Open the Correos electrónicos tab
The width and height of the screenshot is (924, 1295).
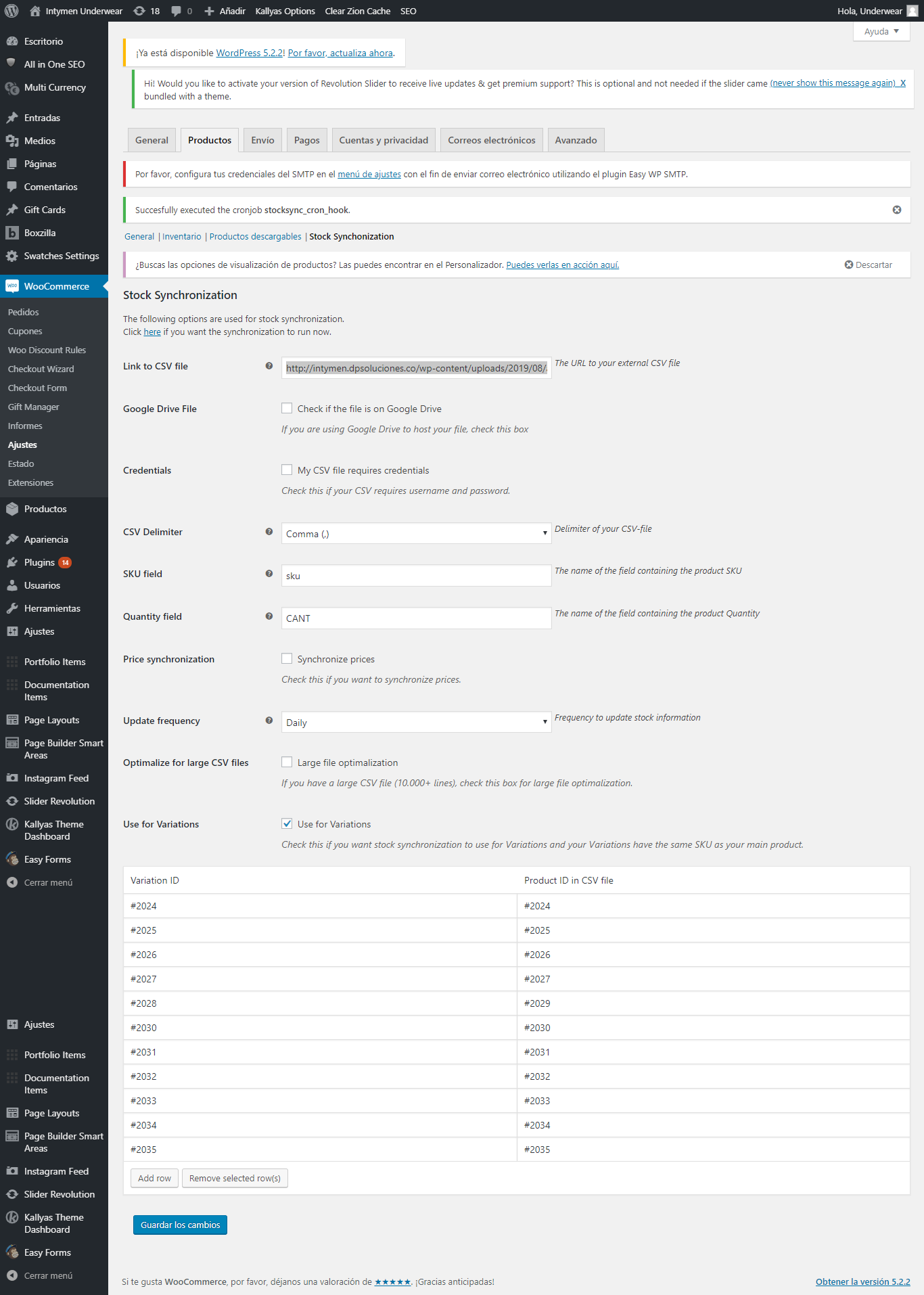coord(492,140)
